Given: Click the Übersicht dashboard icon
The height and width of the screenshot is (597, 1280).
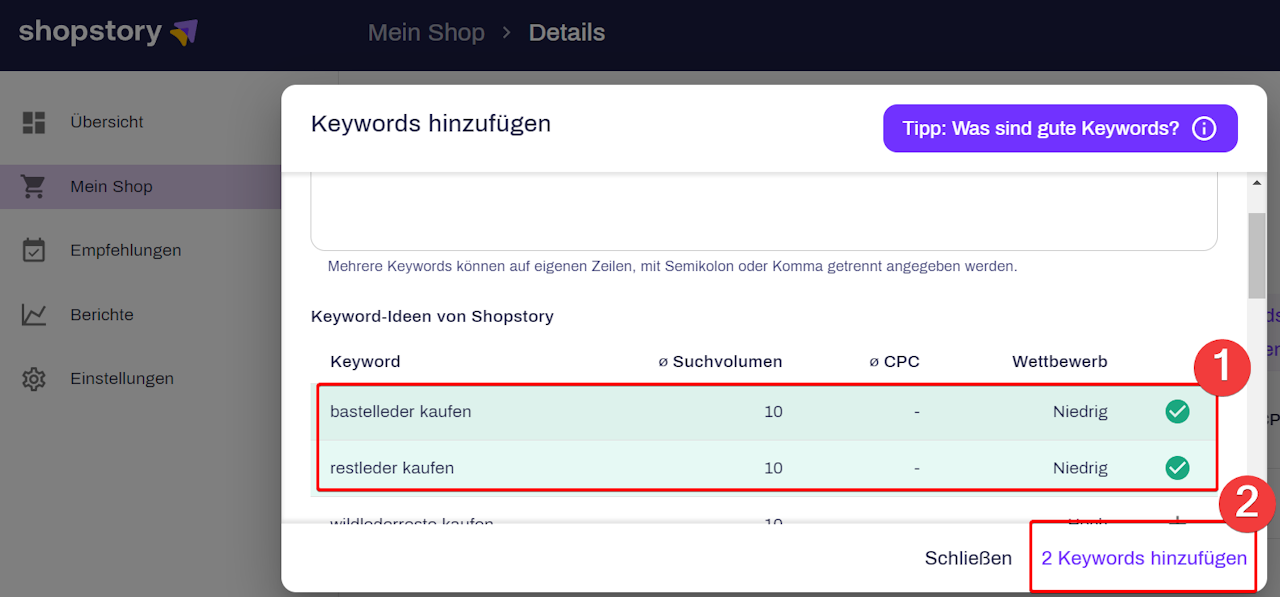Looking at the screenshot, I should point(34,122).
